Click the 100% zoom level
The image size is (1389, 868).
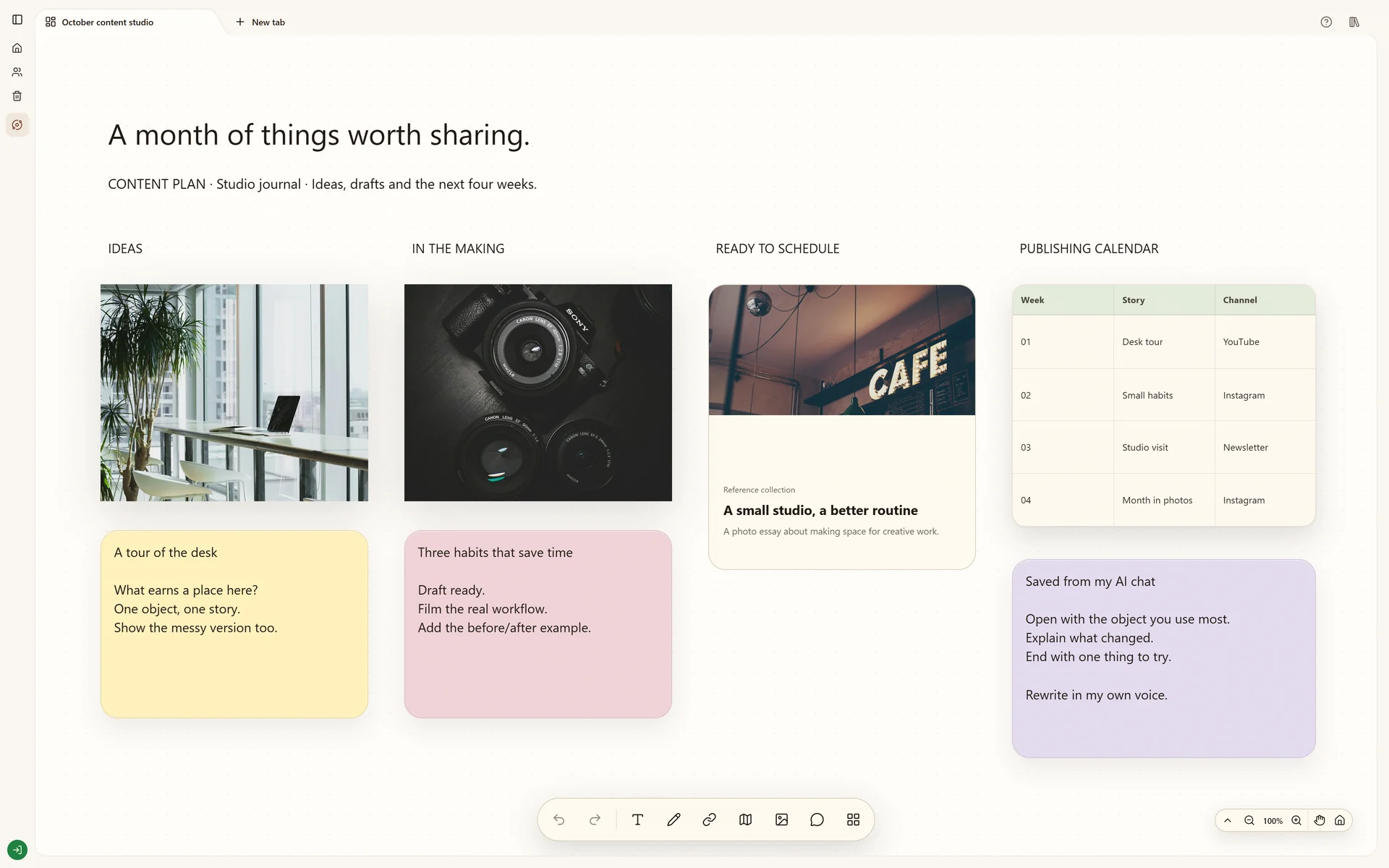pos(1273,821)
